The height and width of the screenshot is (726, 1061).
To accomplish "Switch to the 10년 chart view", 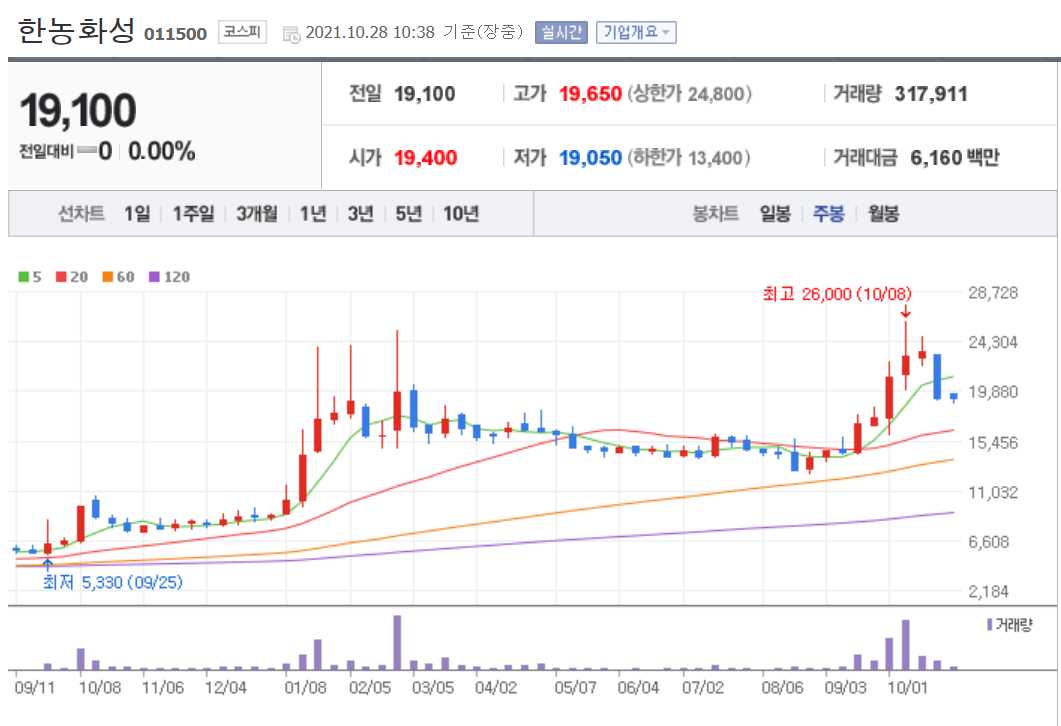I will coord(462,213).
